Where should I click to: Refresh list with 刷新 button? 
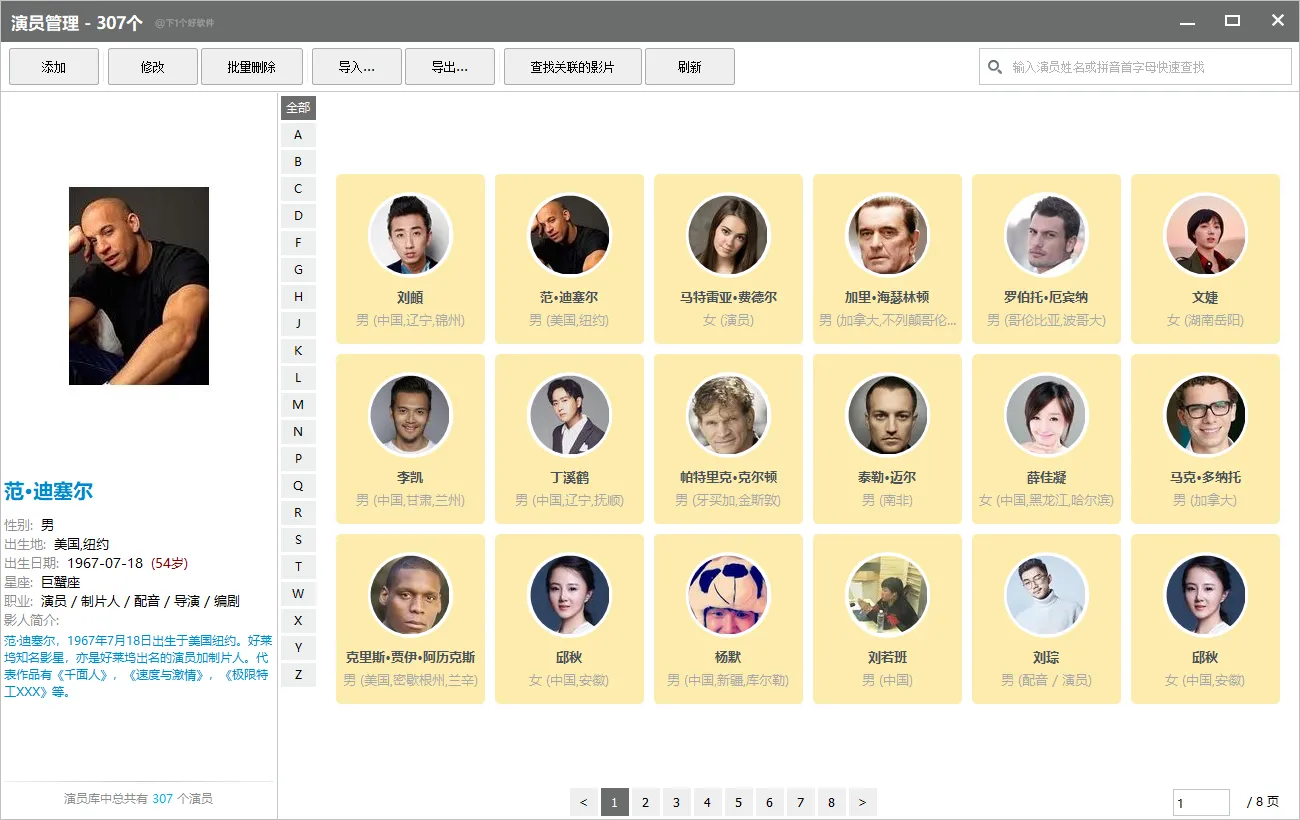[690, 67]
